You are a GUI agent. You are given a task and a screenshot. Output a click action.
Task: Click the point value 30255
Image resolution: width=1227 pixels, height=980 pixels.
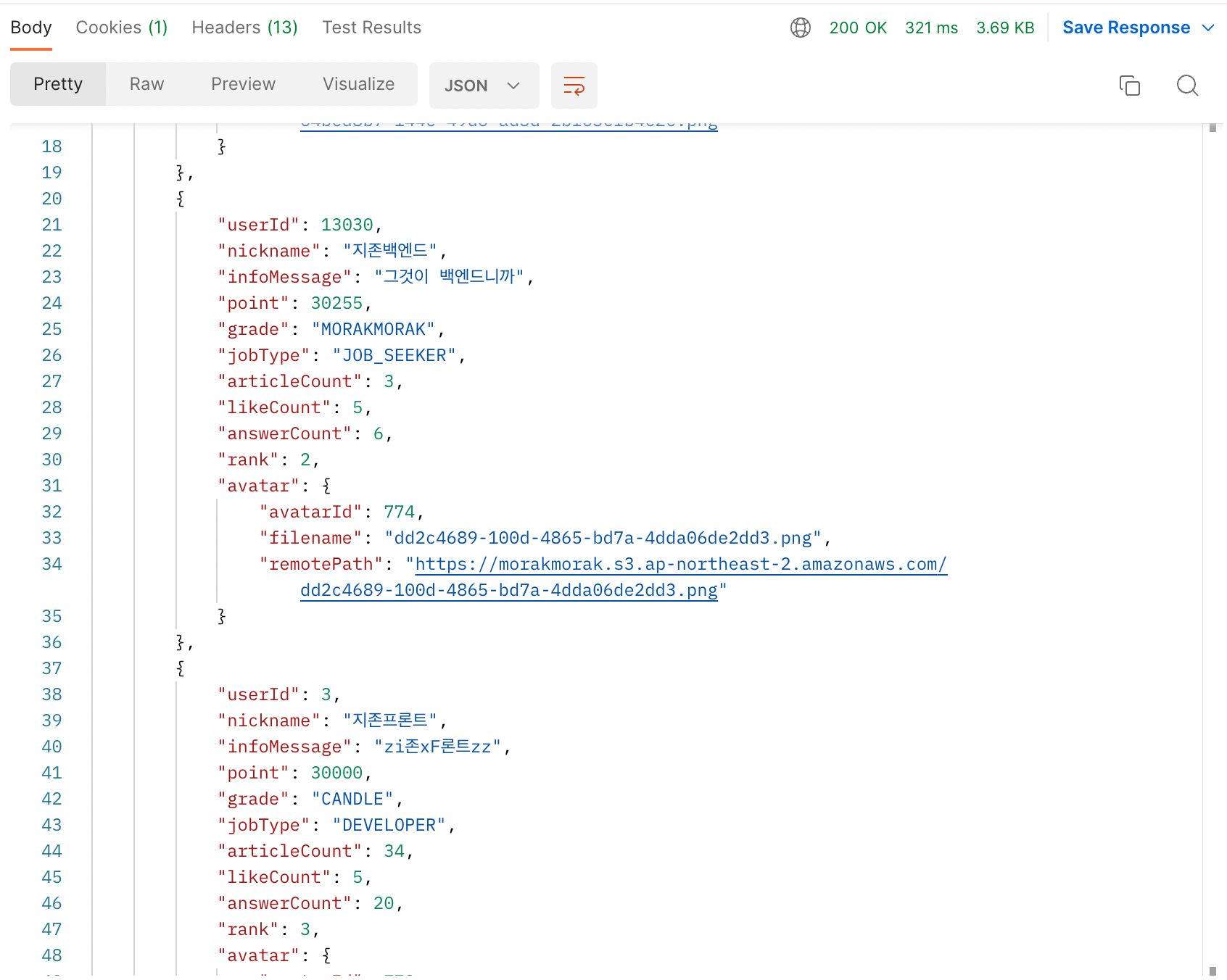pos(336,303)
